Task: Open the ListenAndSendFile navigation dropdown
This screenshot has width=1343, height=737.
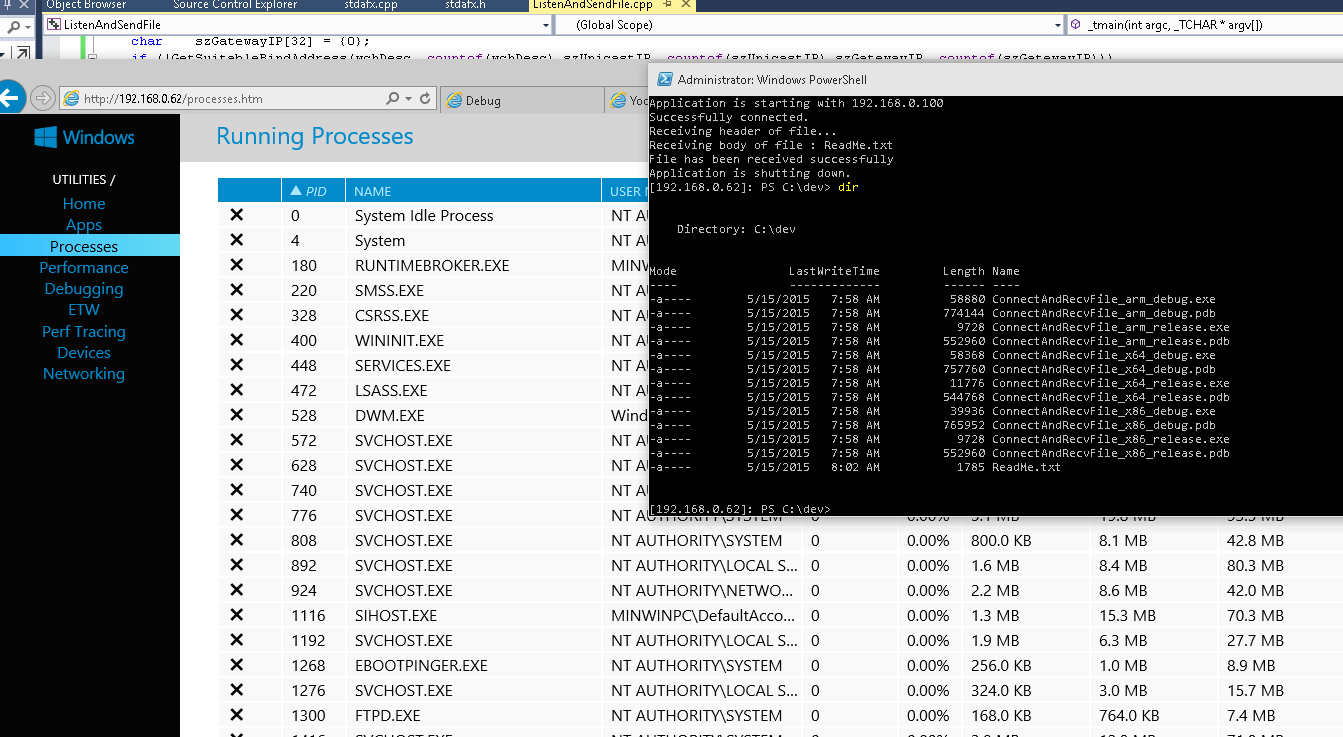Action: tap(544, 24)
